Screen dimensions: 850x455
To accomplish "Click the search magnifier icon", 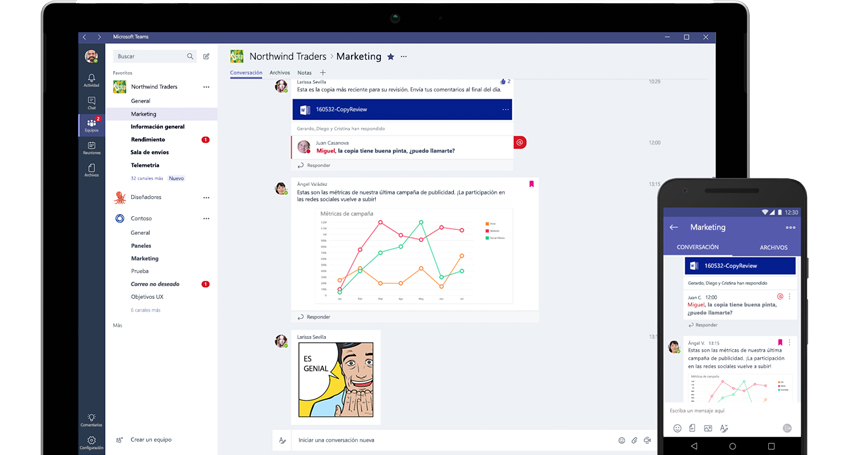I will coord(190,56).
